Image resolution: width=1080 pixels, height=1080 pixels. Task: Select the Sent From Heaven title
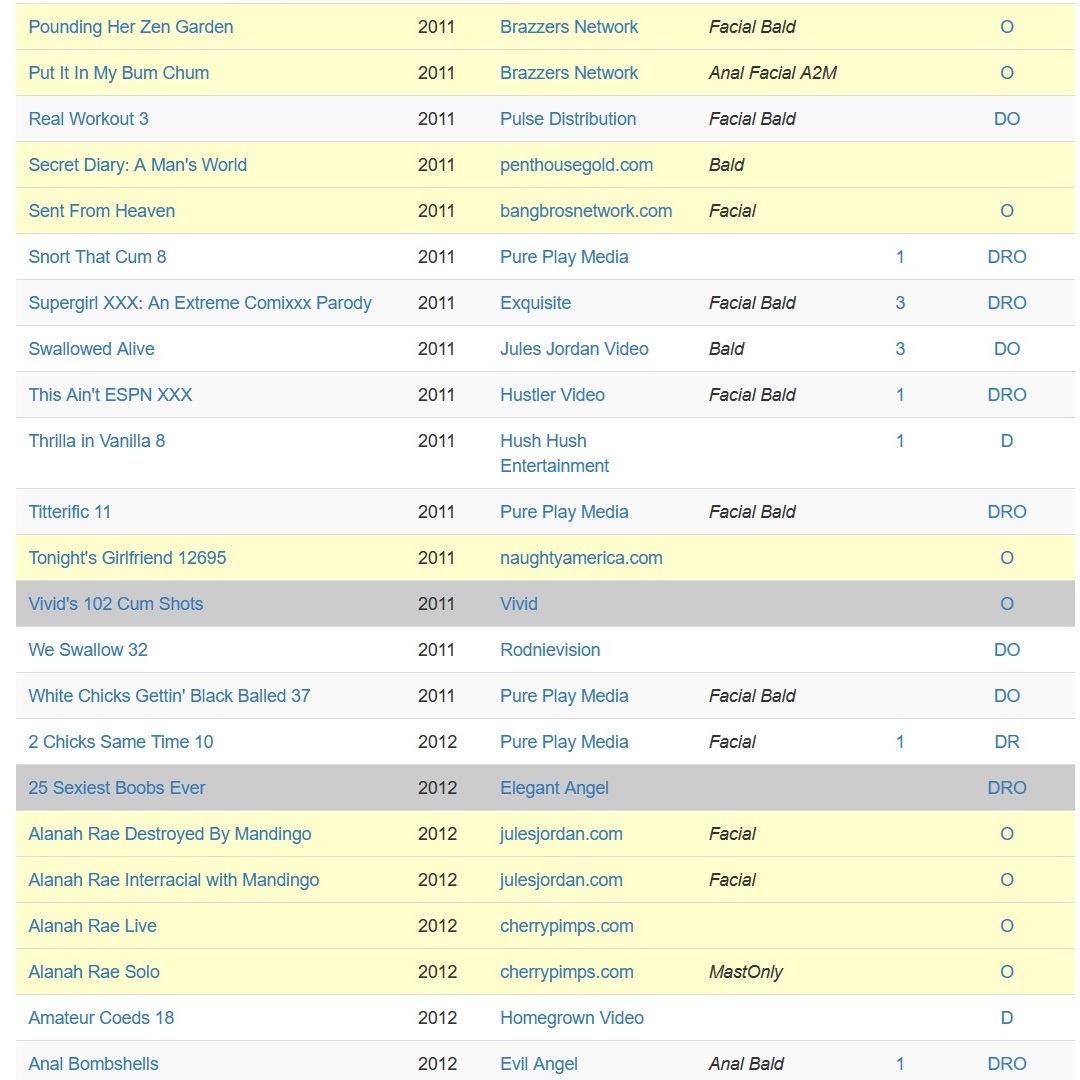pos(101,211)
